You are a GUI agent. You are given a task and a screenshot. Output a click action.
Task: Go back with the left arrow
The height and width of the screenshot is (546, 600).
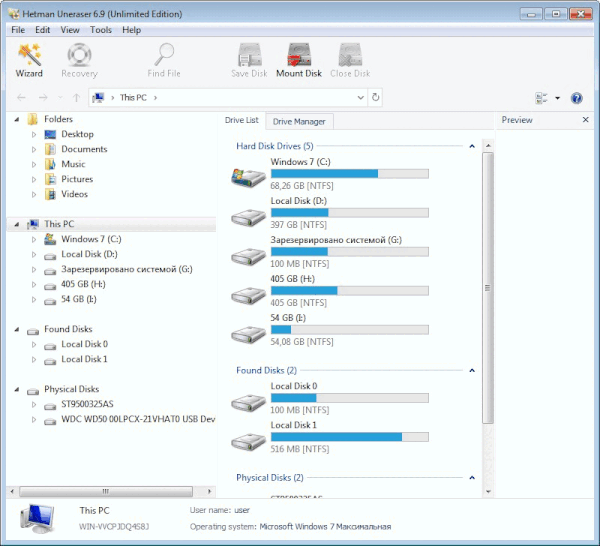[x=21, y=98]
